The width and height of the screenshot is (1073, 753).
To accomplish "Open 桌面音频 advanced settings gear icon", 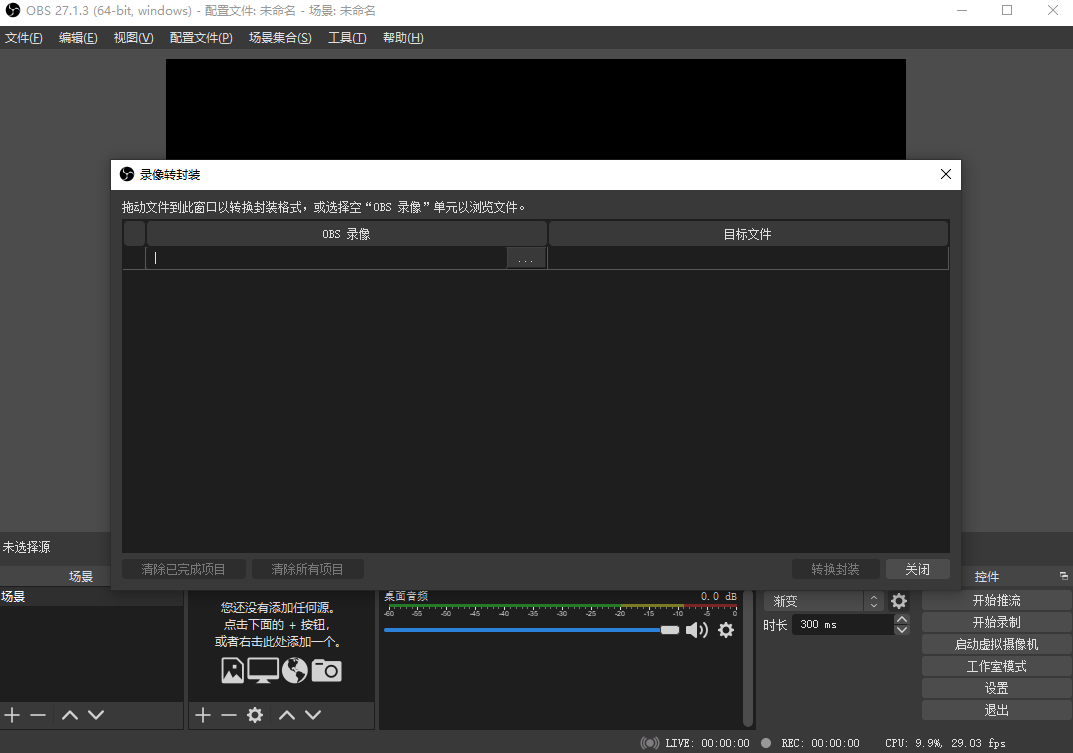I will (725, 630).
